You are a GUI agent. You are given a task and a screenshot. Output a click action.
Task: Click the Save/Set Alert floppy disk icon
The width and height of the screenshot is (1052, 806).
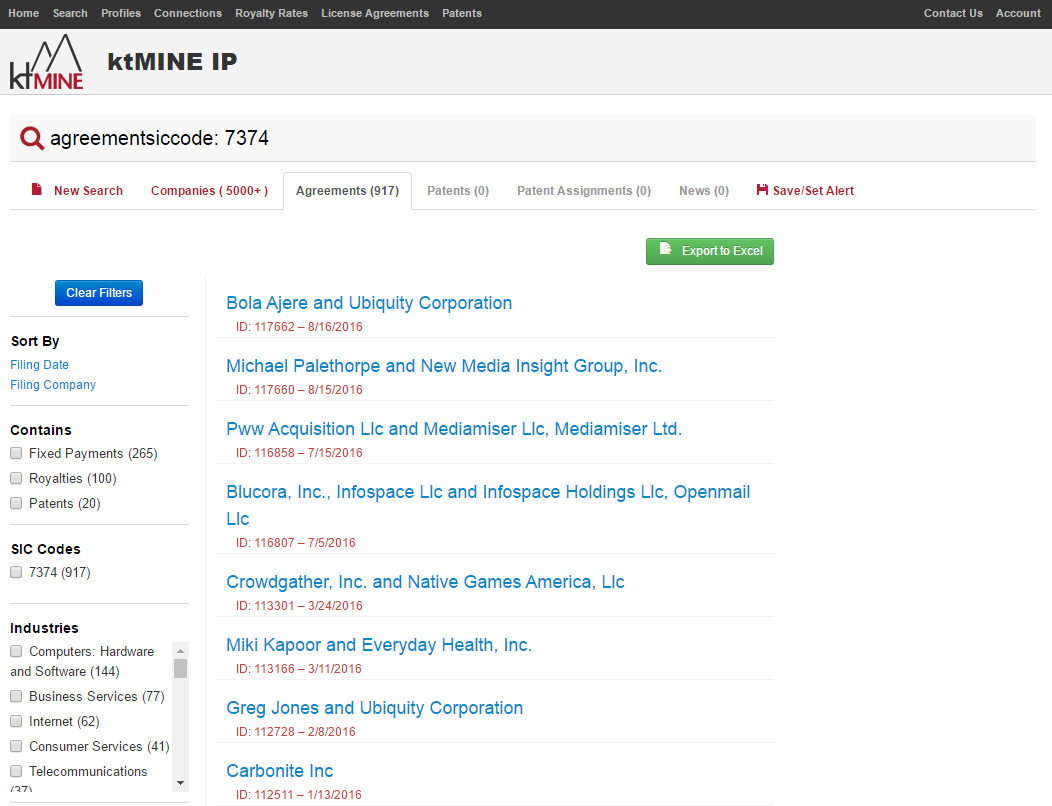[762, 190]
